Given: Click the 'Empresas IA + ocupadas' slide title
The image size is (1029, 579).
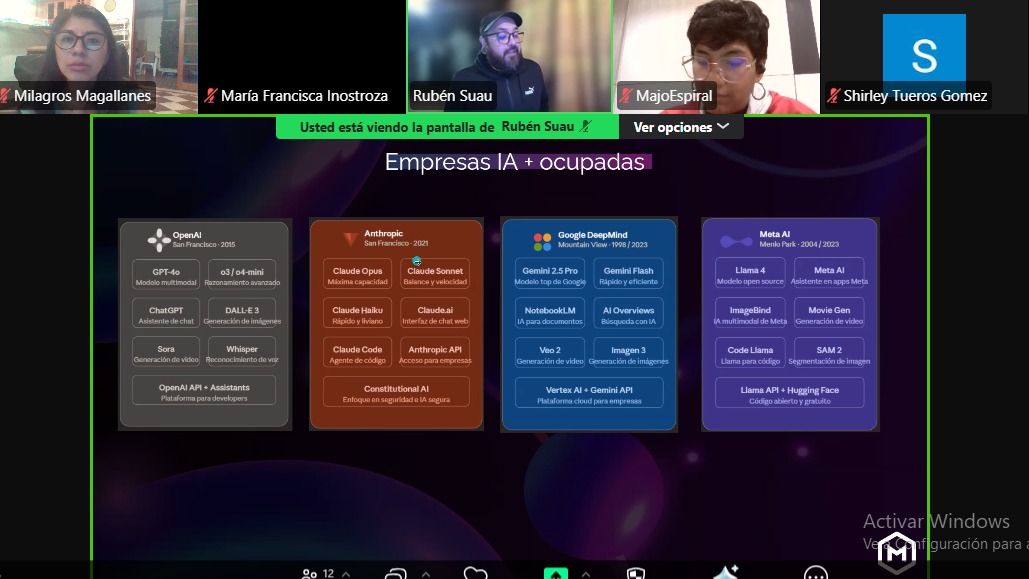Looking at the screenshot, I should [x=515, y=162].
